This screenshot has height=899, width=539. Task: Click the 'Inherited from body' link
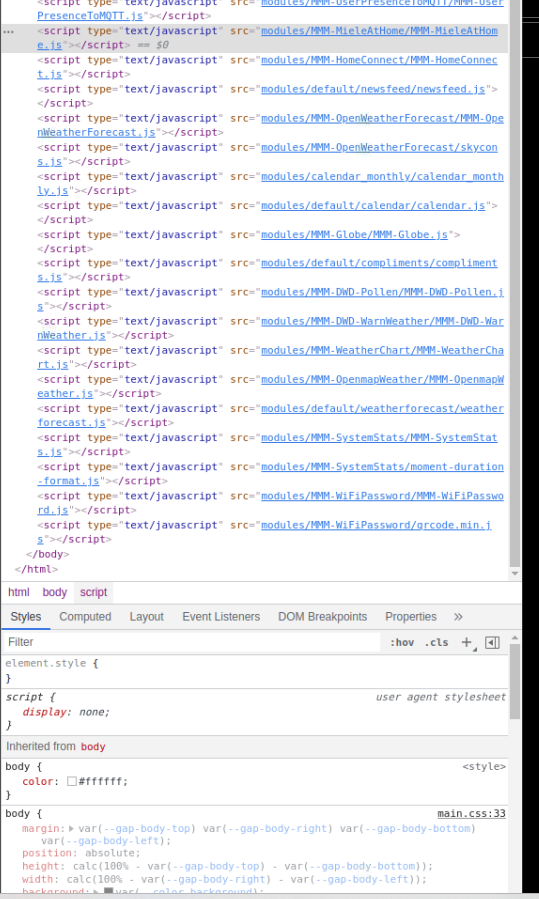coord(93,746)
